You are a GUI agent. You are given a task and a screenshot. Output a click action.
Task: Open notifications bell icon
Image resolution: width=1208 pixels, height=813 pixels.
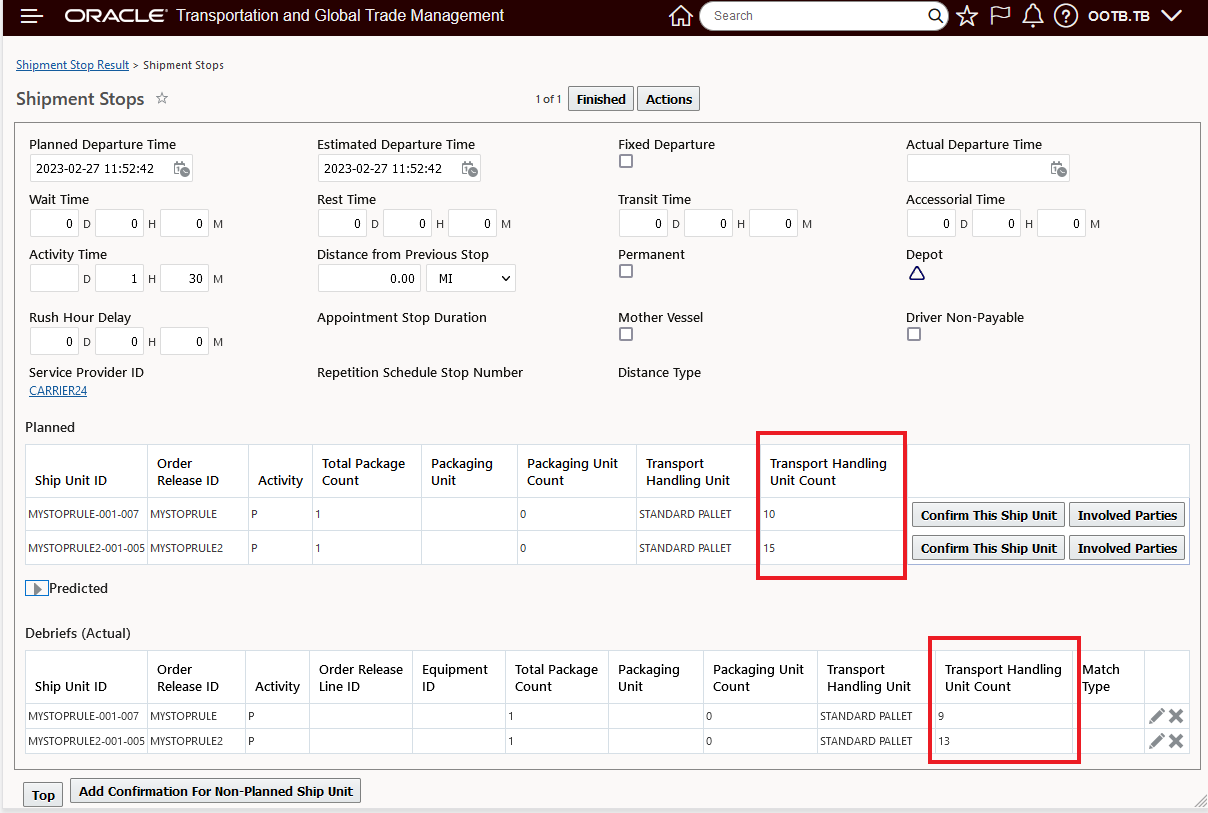pos(1033,16)
